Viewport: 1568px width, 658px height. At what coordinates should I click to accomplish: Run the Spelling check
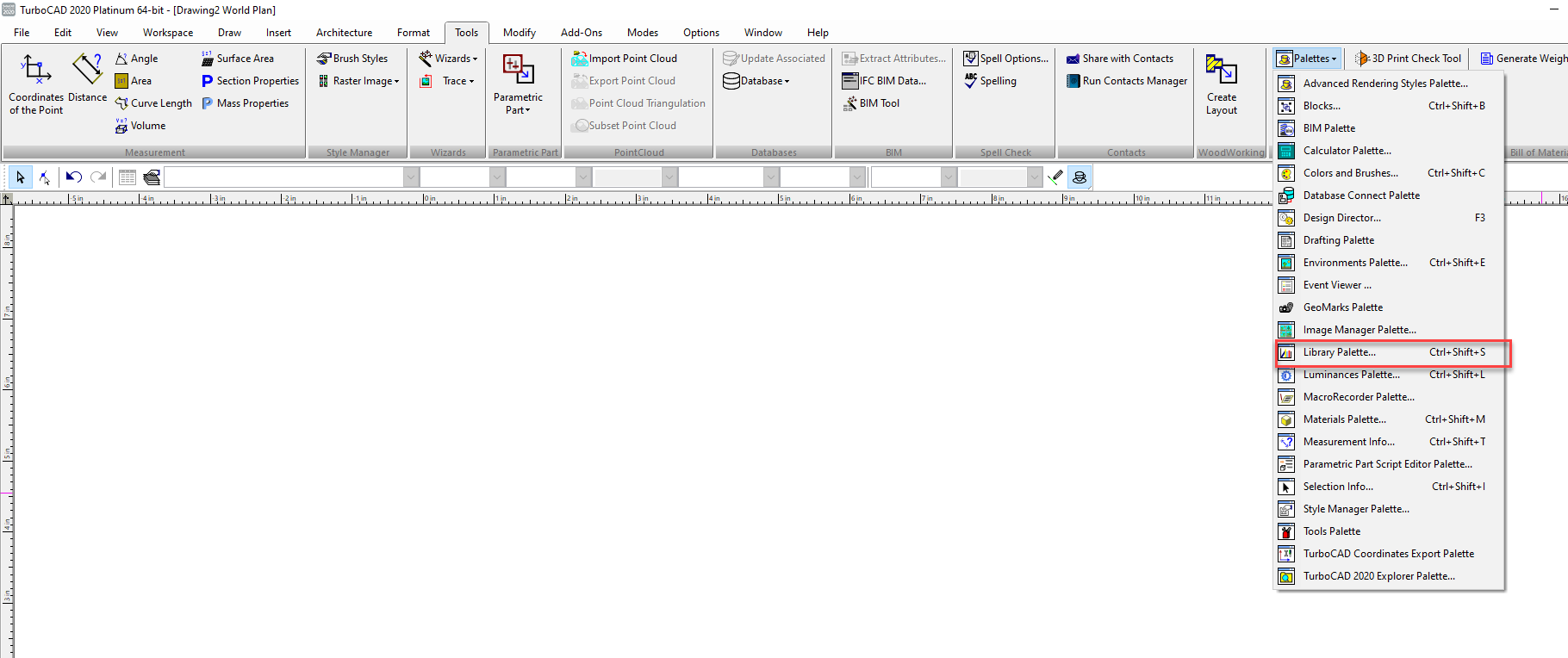990,81
